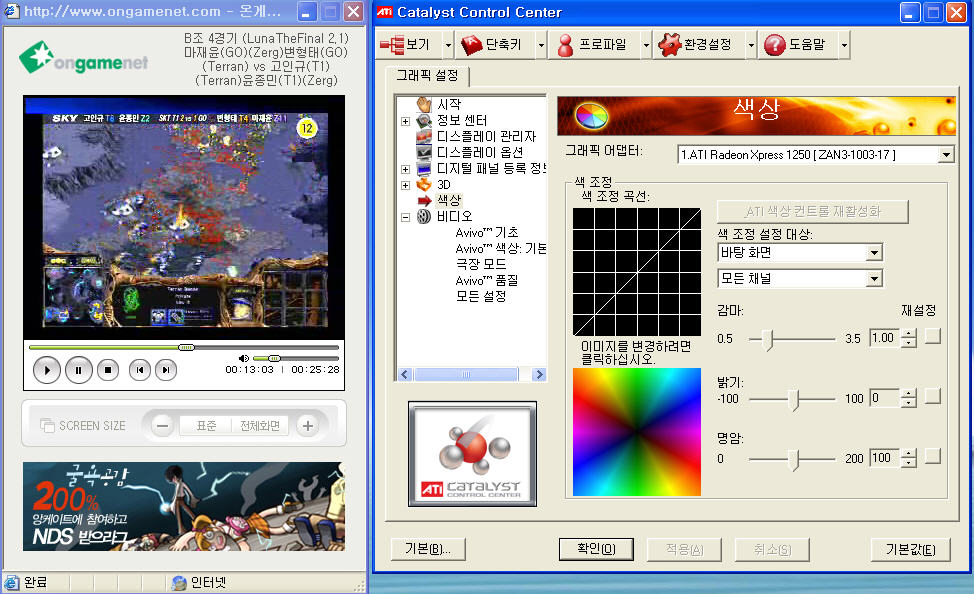The width and height of the screenshot is (974, 594).
Task: Click the tree panel right scroll arrow
Action: (539, 375)
